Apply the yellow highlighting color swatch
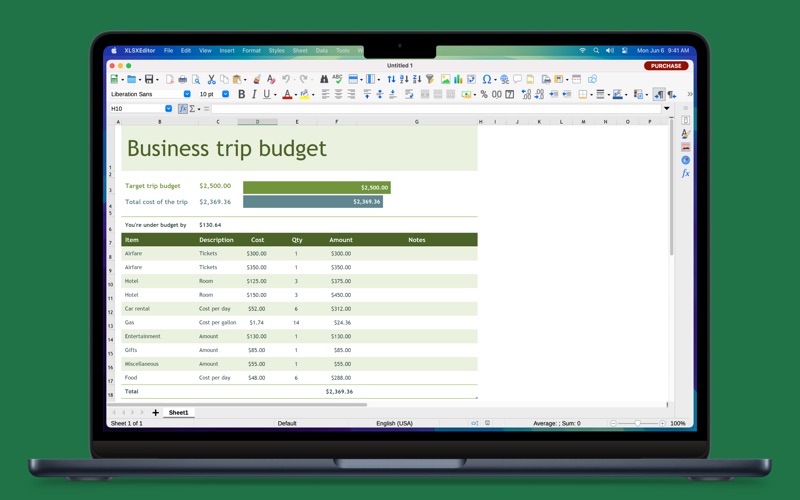Viewport: 800px width, 500px height. 305,95
